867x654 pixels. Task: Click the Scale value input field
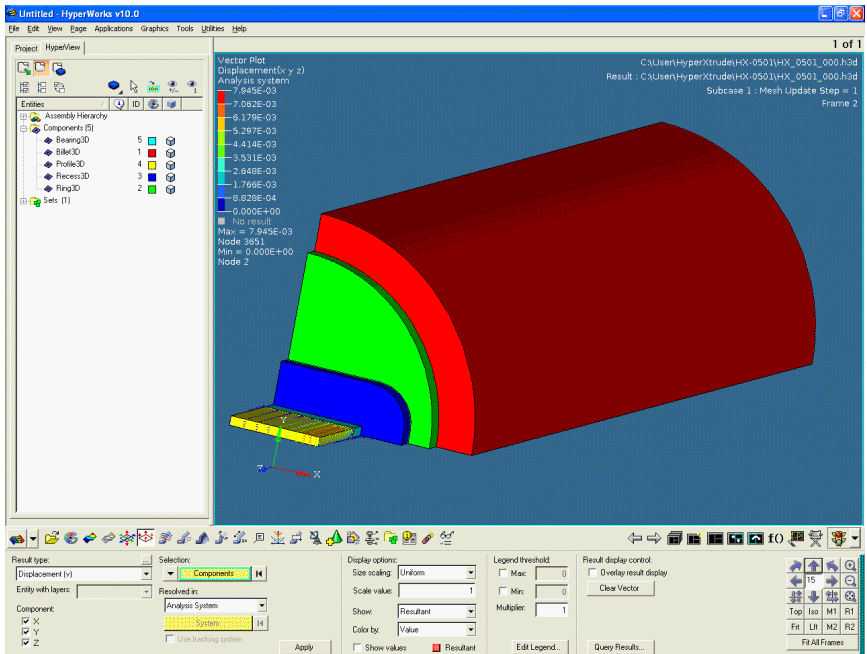click(436, 591)
